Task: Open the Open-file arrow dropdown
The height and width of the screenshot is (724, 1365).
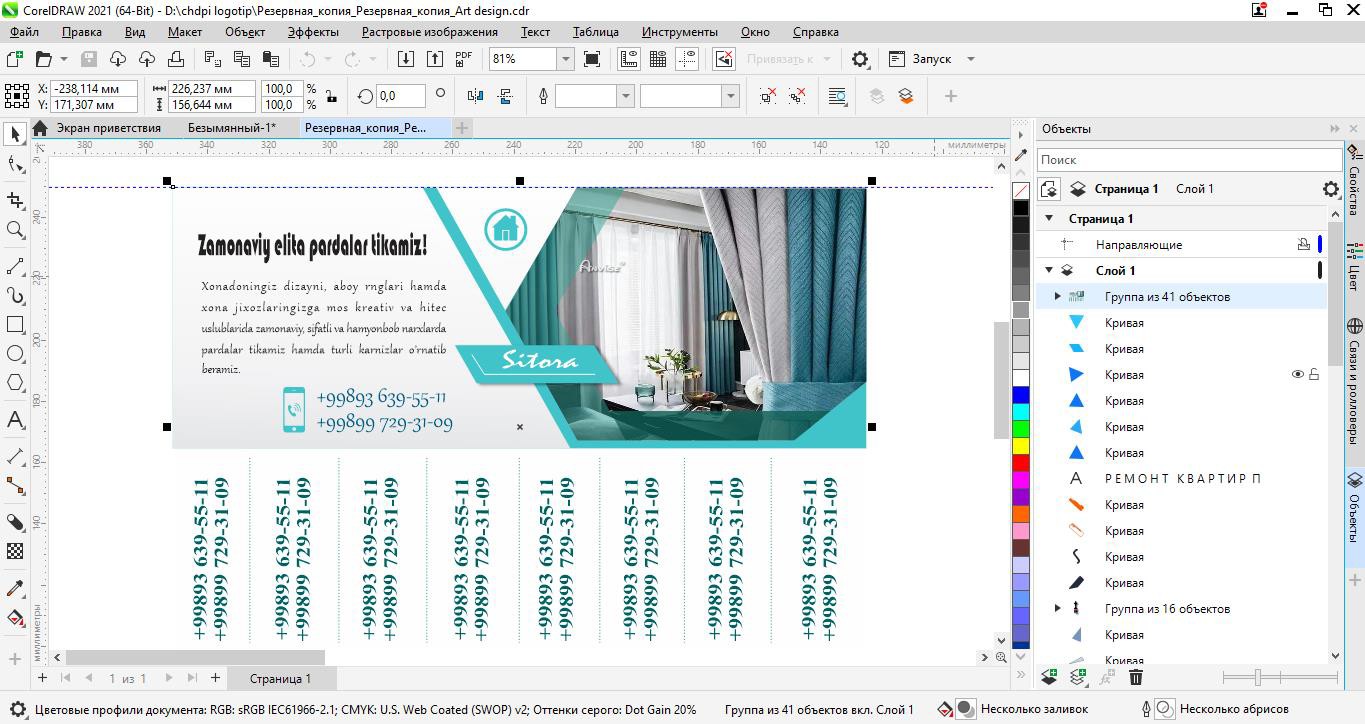Action: tap(64, 59)
